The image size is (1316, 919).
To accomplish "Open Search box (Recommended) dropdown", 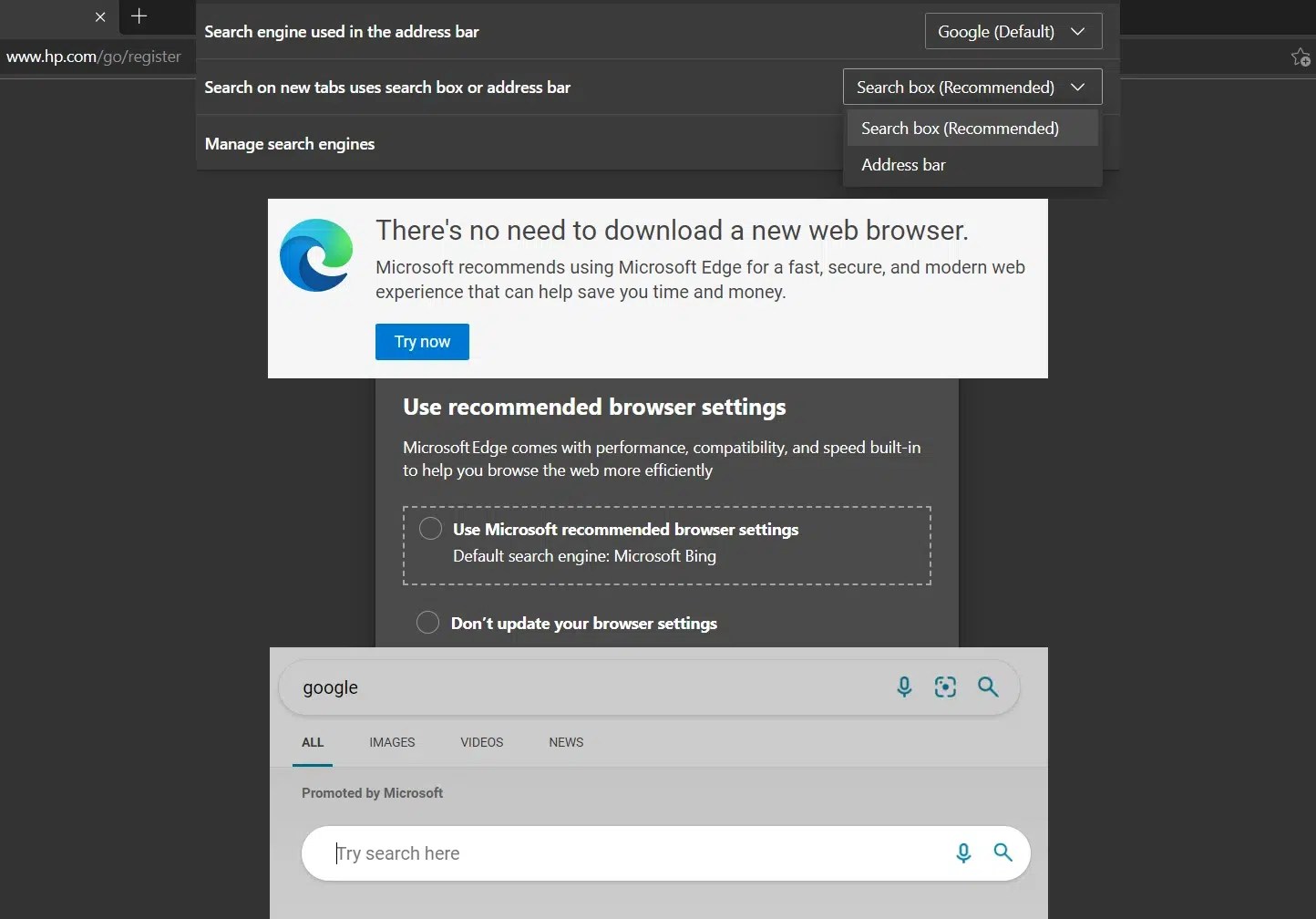I will [x=972, y=87].
